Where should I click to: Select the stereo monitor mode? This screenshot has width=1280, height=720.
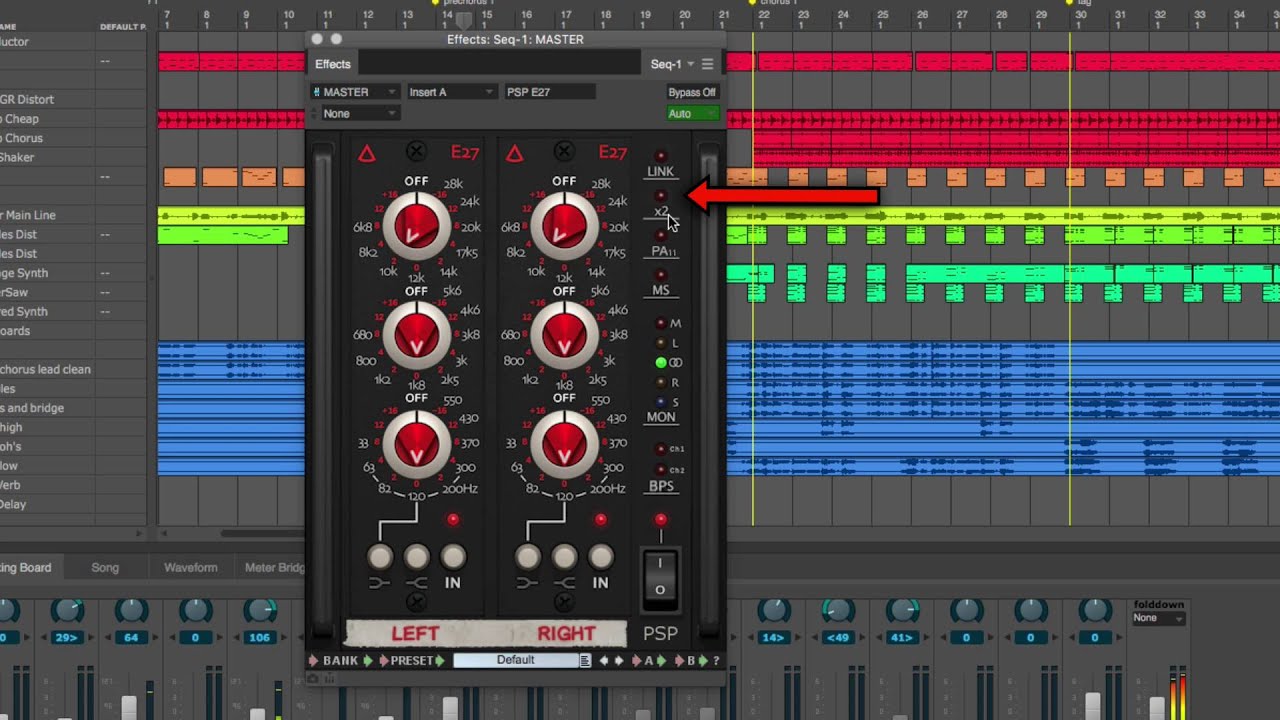[x=660, y=363]
